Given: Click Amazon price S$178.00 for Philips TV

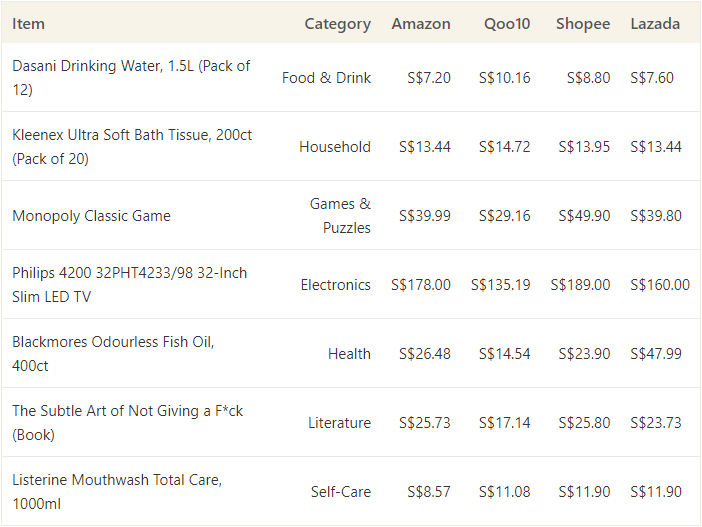Looking at the screenshot, I should pyautogui.click(x=420, y=285).
